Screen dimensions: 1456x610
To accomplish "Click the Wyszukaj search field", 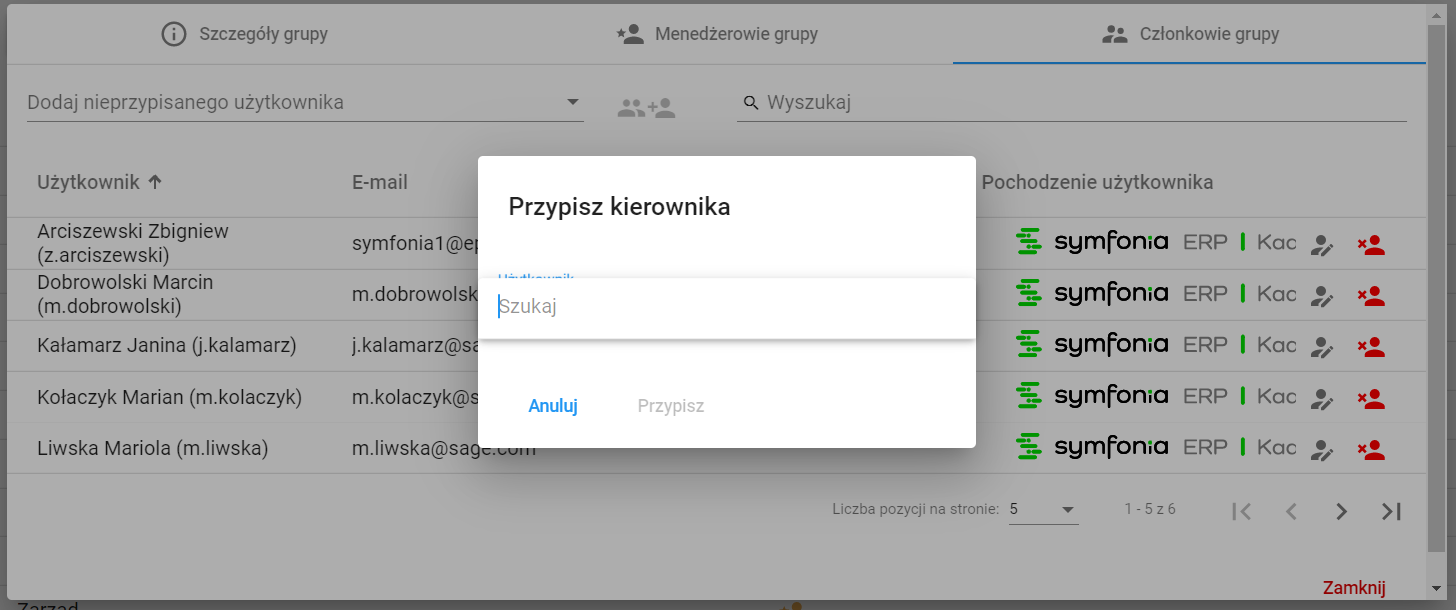I will pos(1072,102).
